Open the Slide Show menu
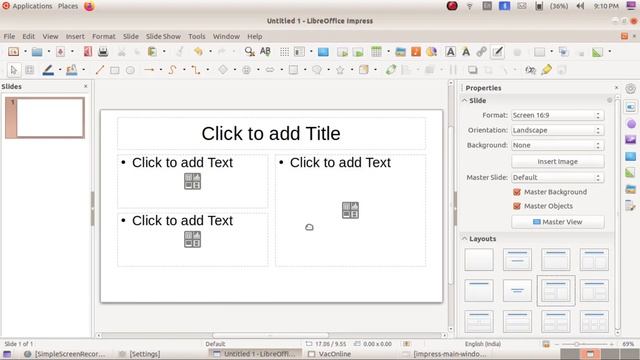 [x=163, y=36]
